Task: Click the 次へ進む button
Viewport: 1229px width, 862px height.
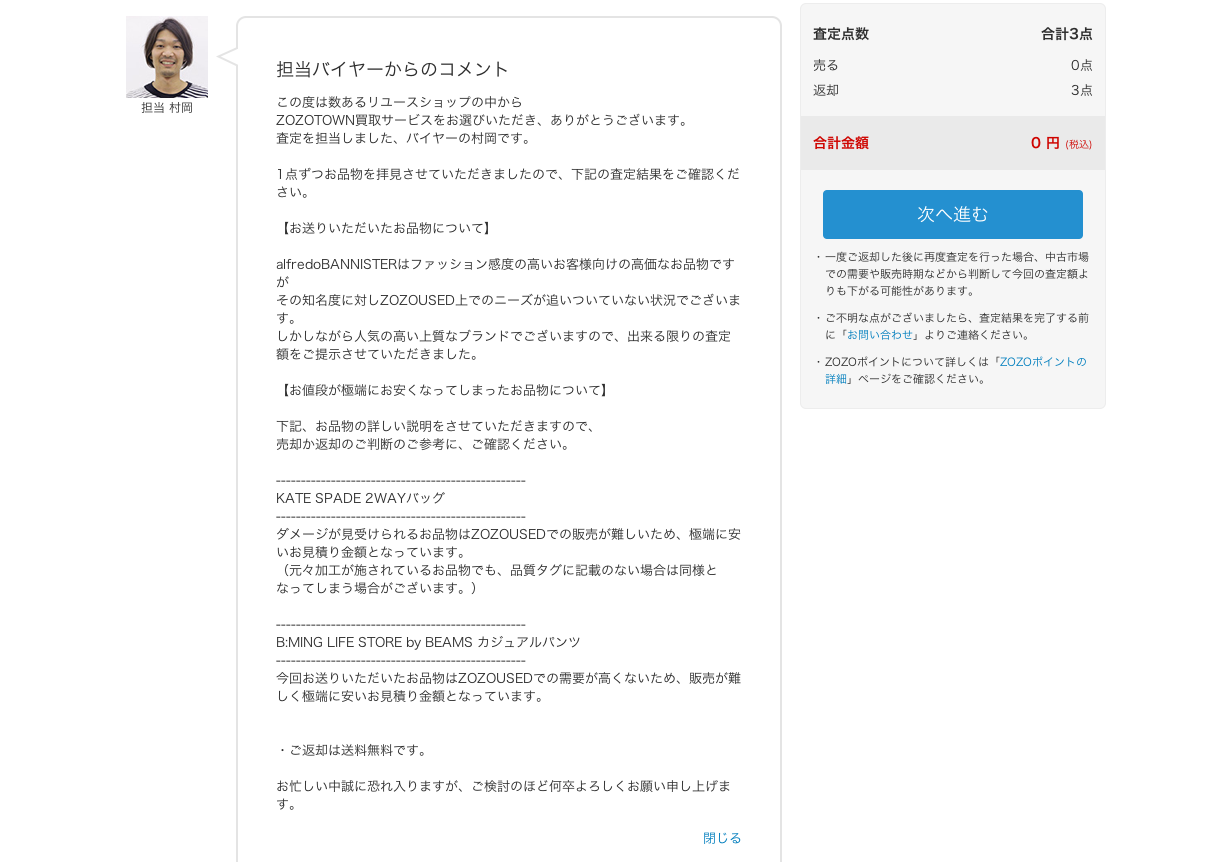Action: point(952,214)
